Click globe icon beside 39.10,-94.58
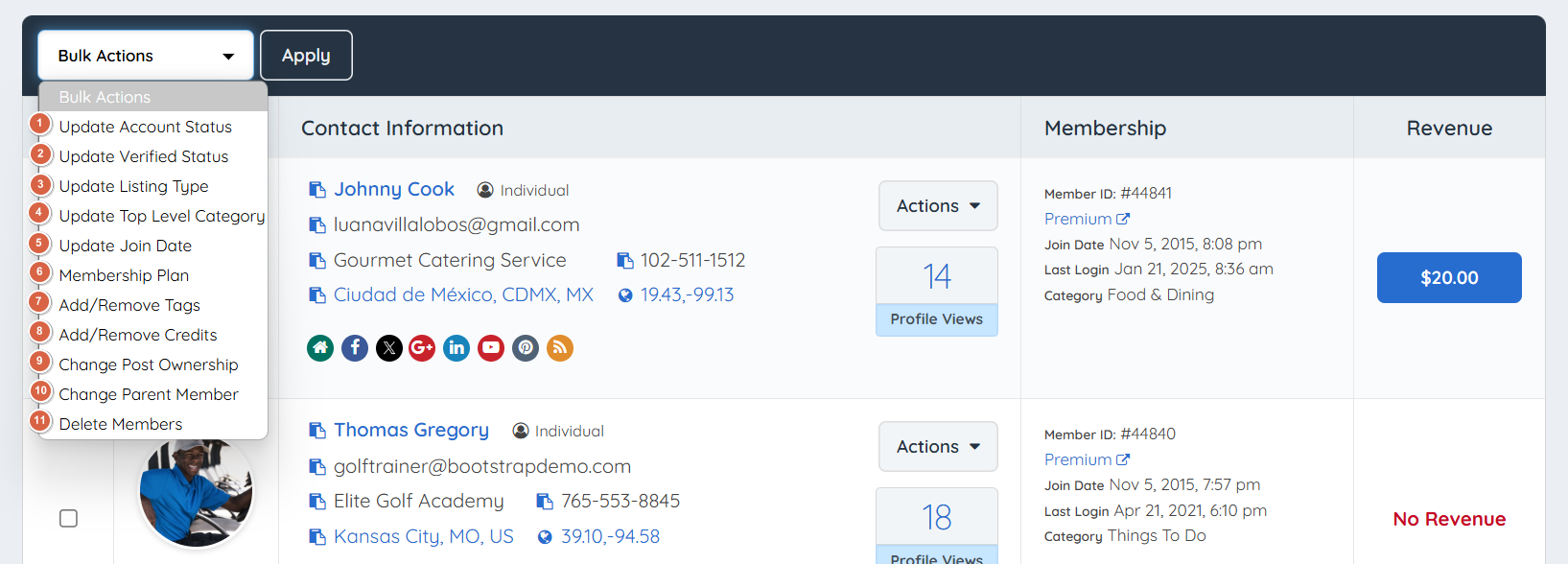 coord(545,537)
